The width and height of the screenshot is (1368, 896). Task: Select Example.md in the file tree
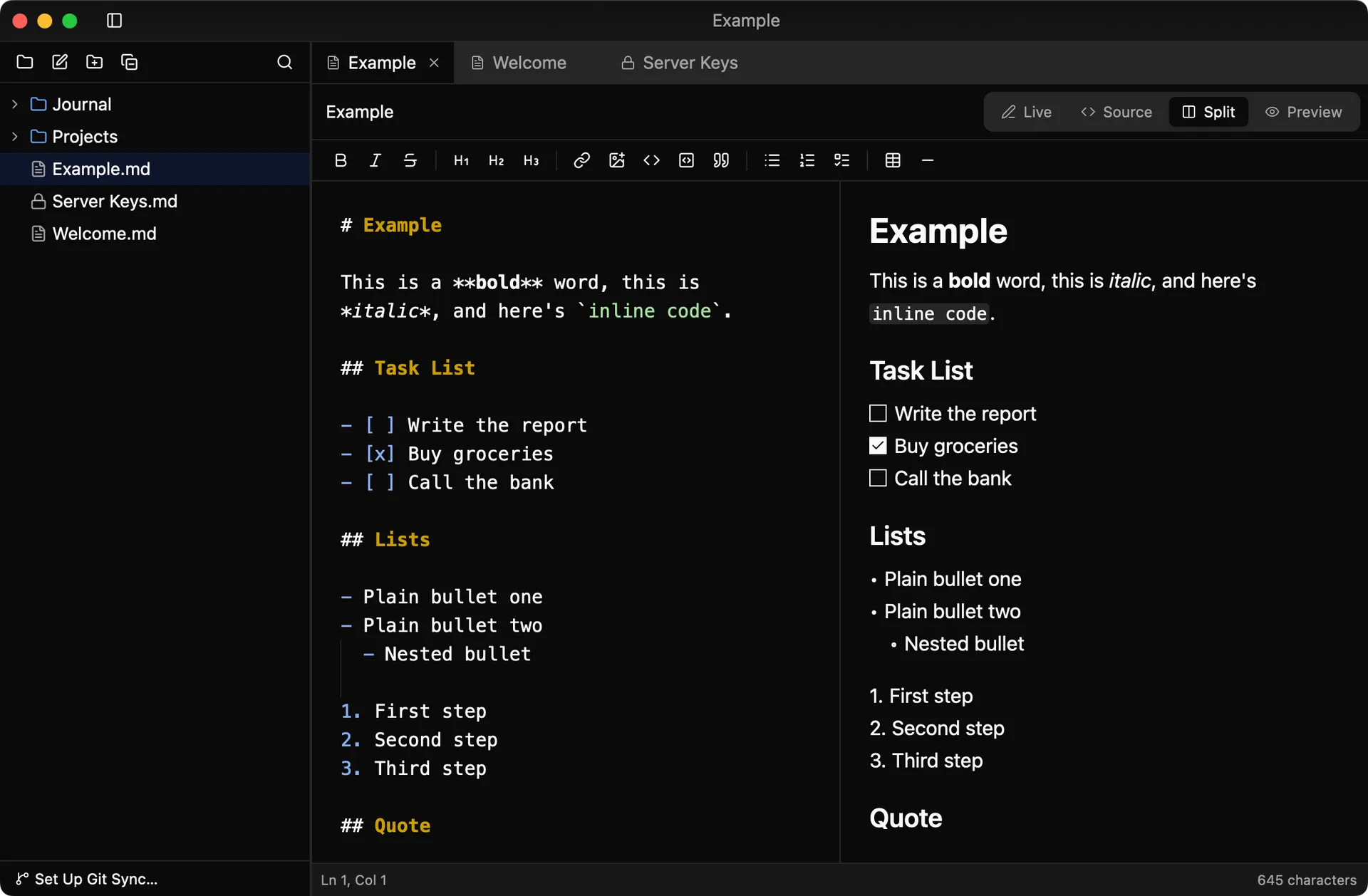click(x=155, y=169)
